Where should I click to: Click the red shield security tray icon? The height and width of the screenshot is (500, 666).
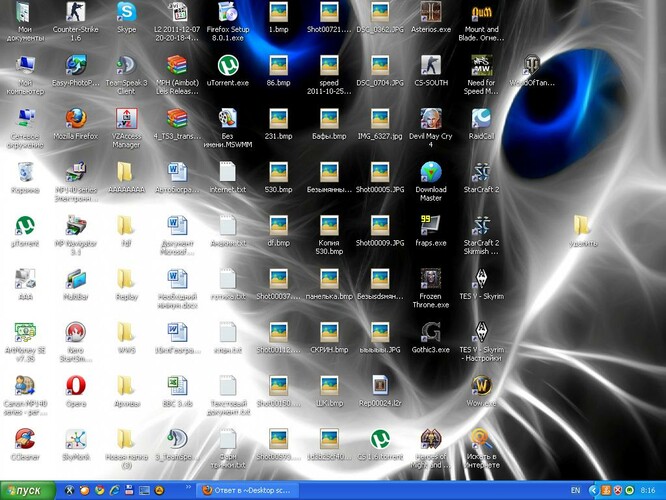coord(618,491)
